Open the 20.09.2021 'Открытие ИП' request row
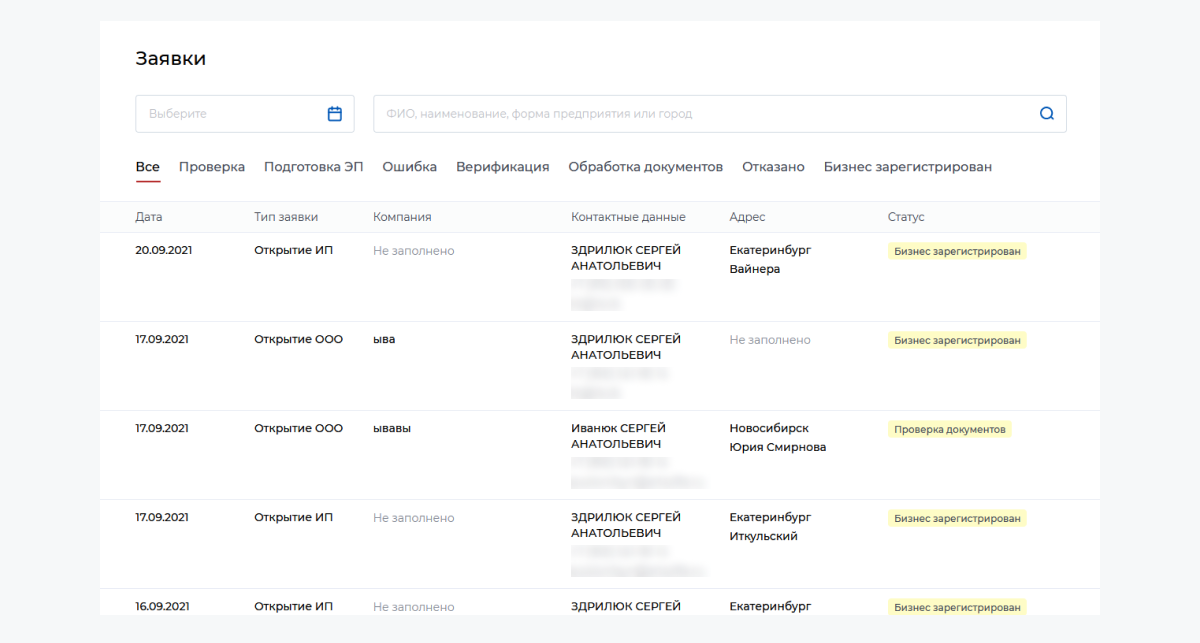 [293, 251]
